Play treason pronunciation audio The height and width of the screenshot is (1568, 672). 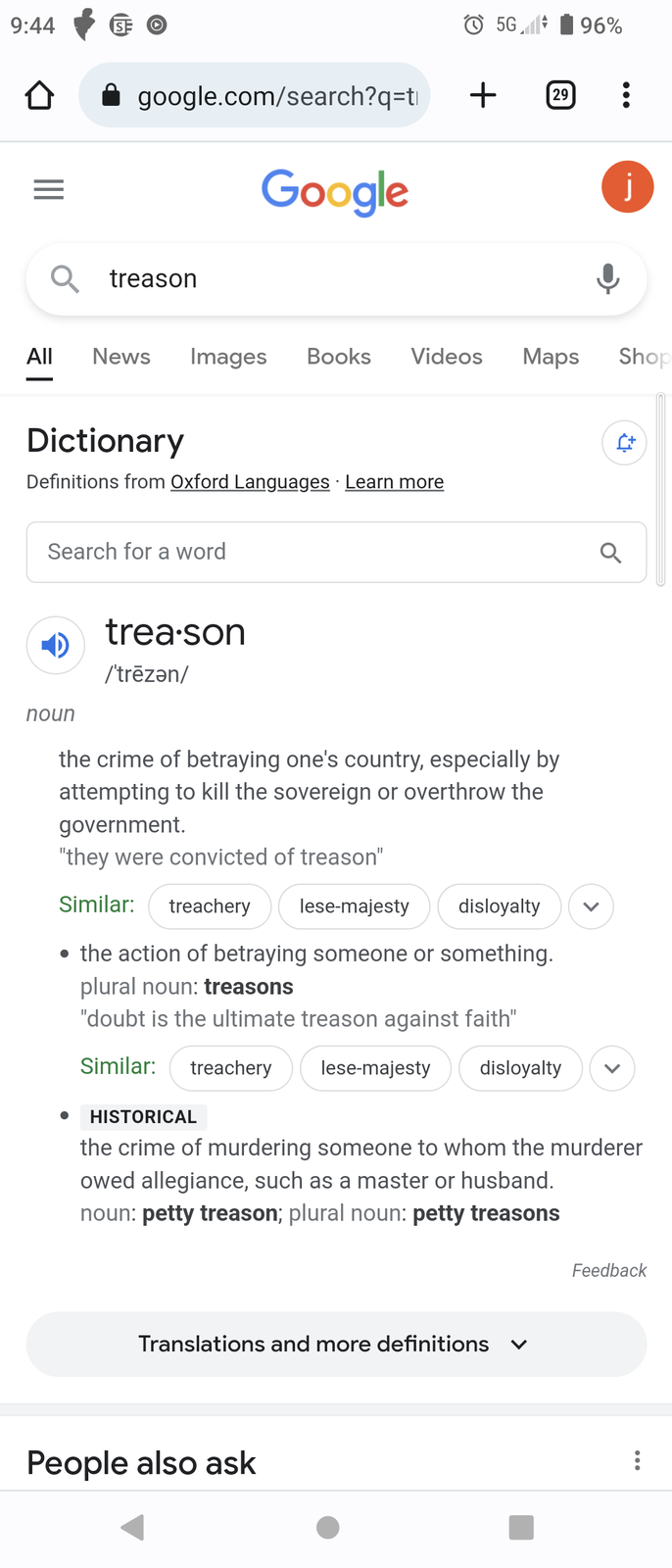coord(56,645)
